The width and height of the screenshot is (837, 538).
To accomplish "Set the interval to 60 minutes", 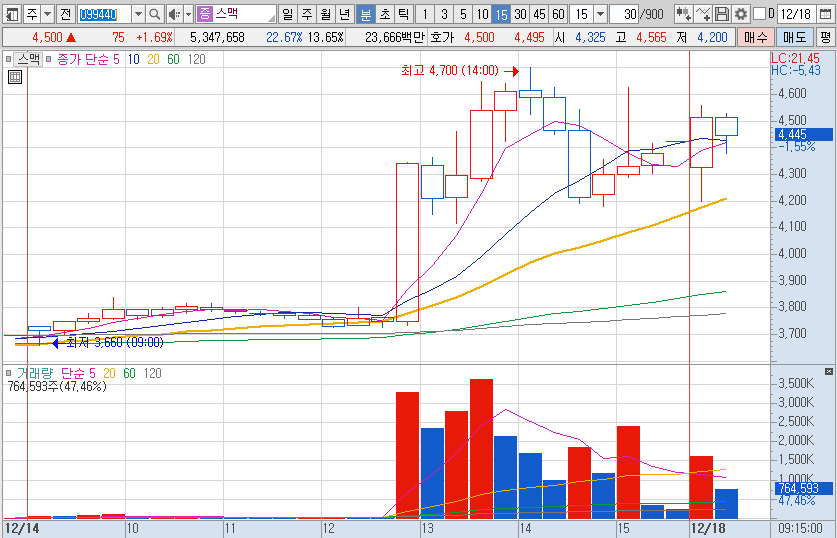I will pos(558,14).
